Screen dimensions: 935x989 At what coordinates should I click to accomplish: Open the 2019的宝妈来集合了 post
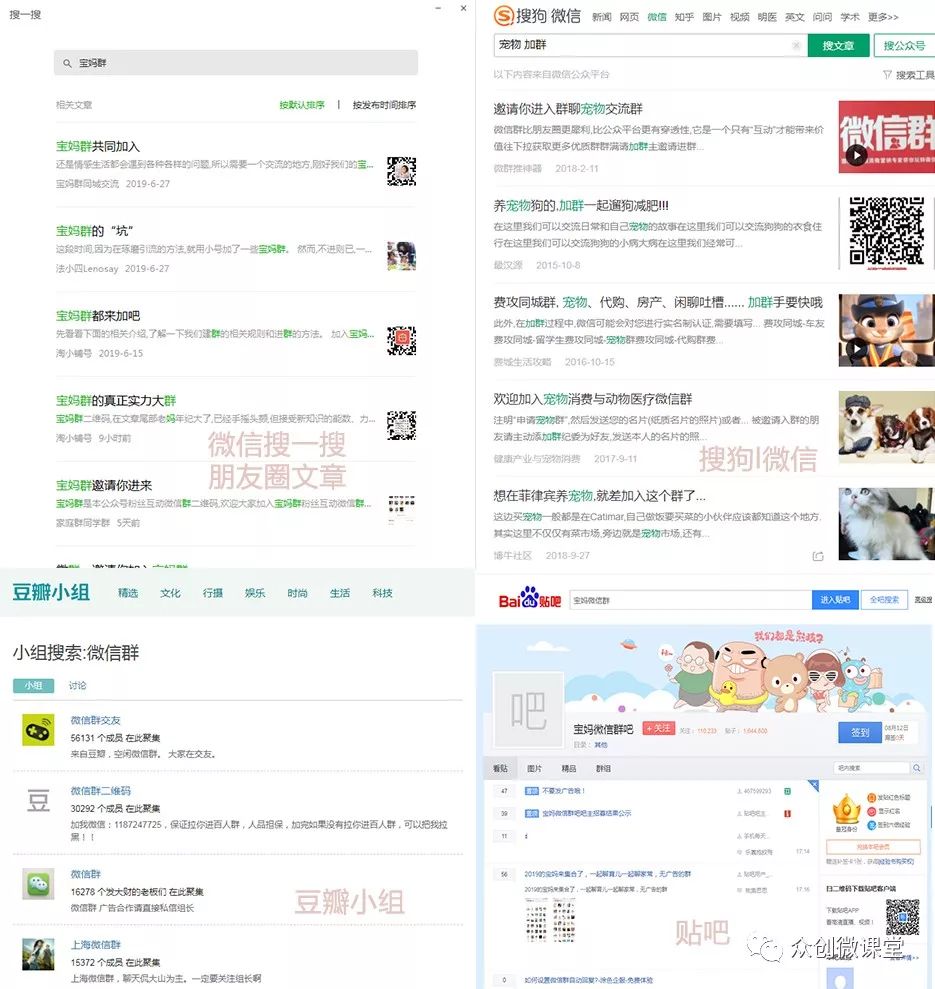pos(607,874)
